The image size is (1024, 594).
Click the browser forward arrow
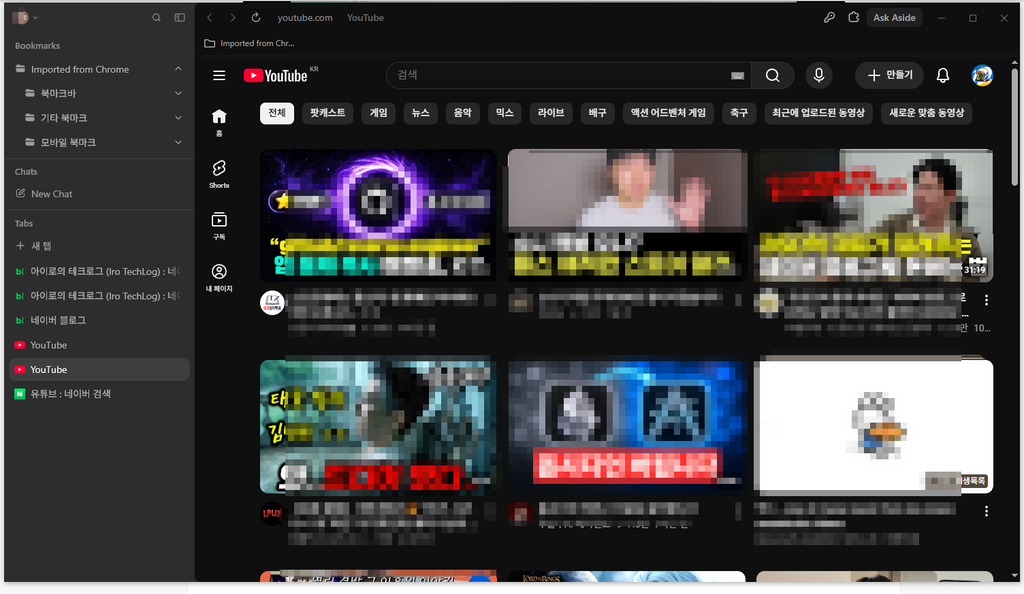point(232,18)
